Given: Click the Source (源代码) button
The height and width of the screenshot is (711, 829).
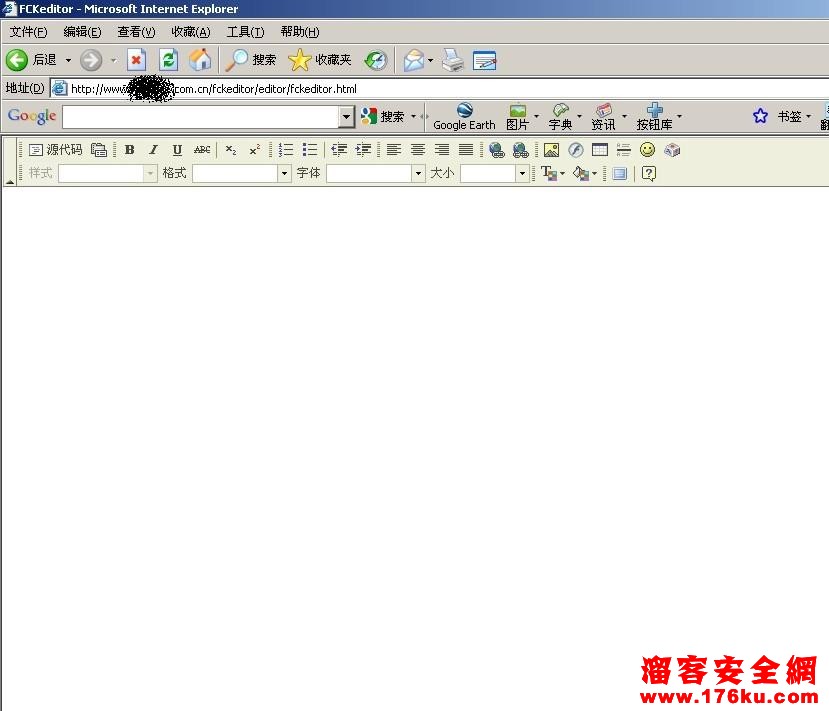Looking at the screenshot, I should coord(56,150).
